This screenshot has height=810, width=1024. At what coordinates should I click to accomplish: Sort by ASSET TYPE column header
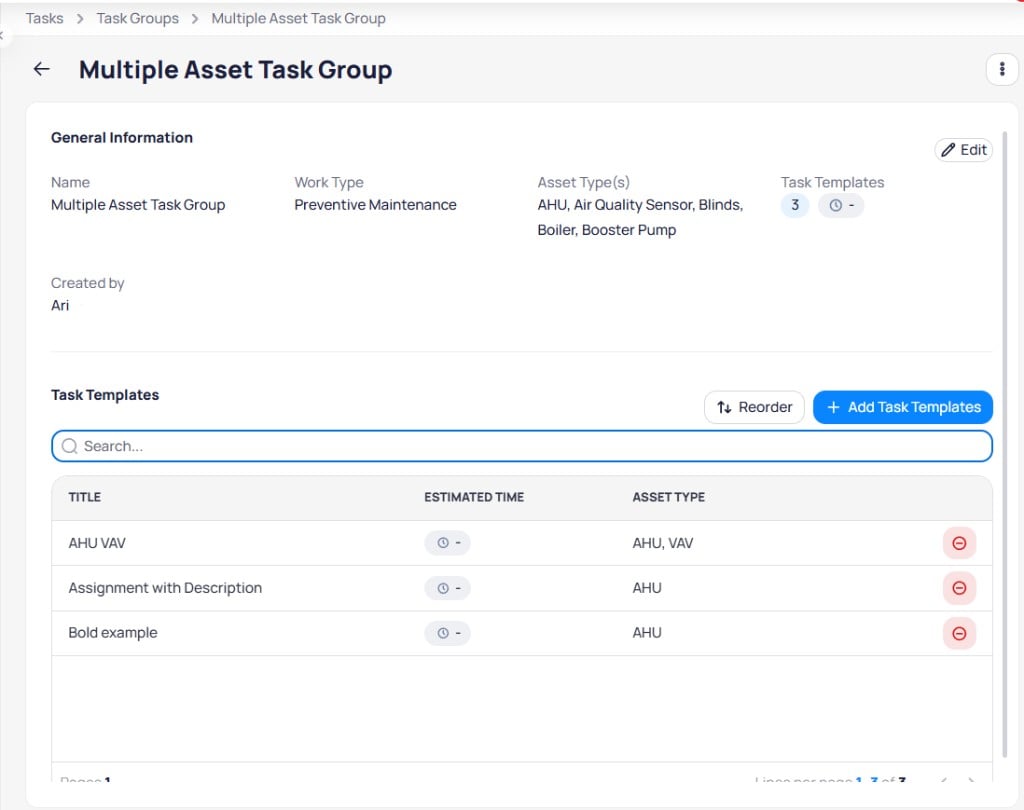pos(669,497)
